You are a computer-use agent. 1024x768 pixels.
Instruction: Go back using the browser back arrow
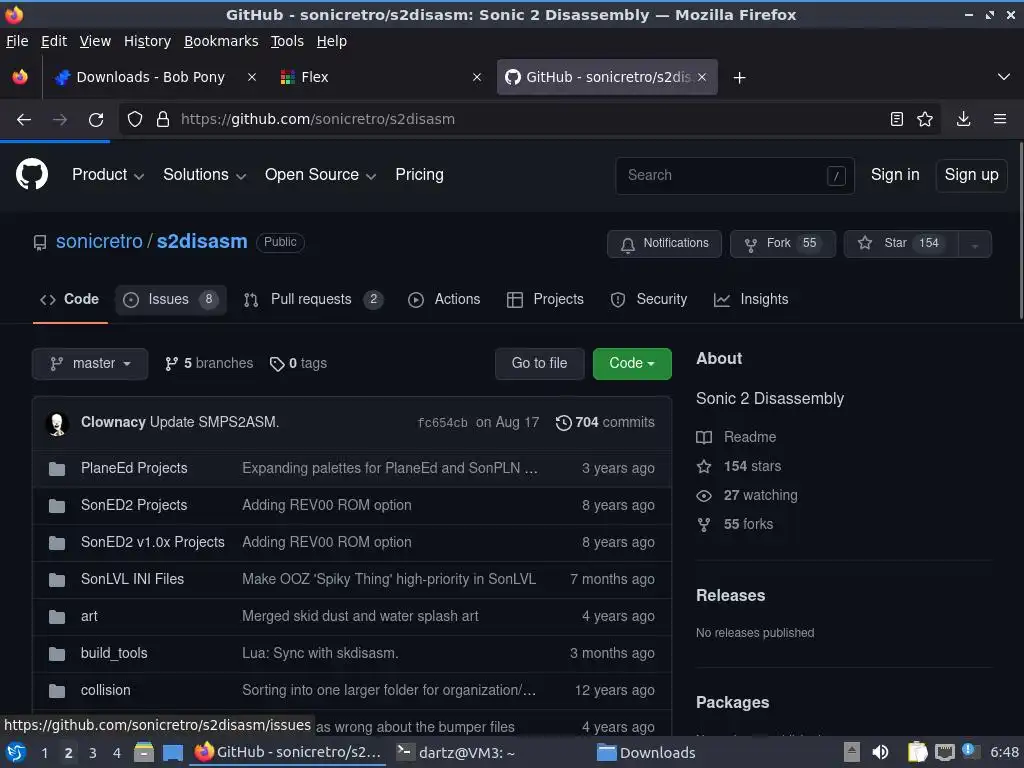click(x=24, y=120)
